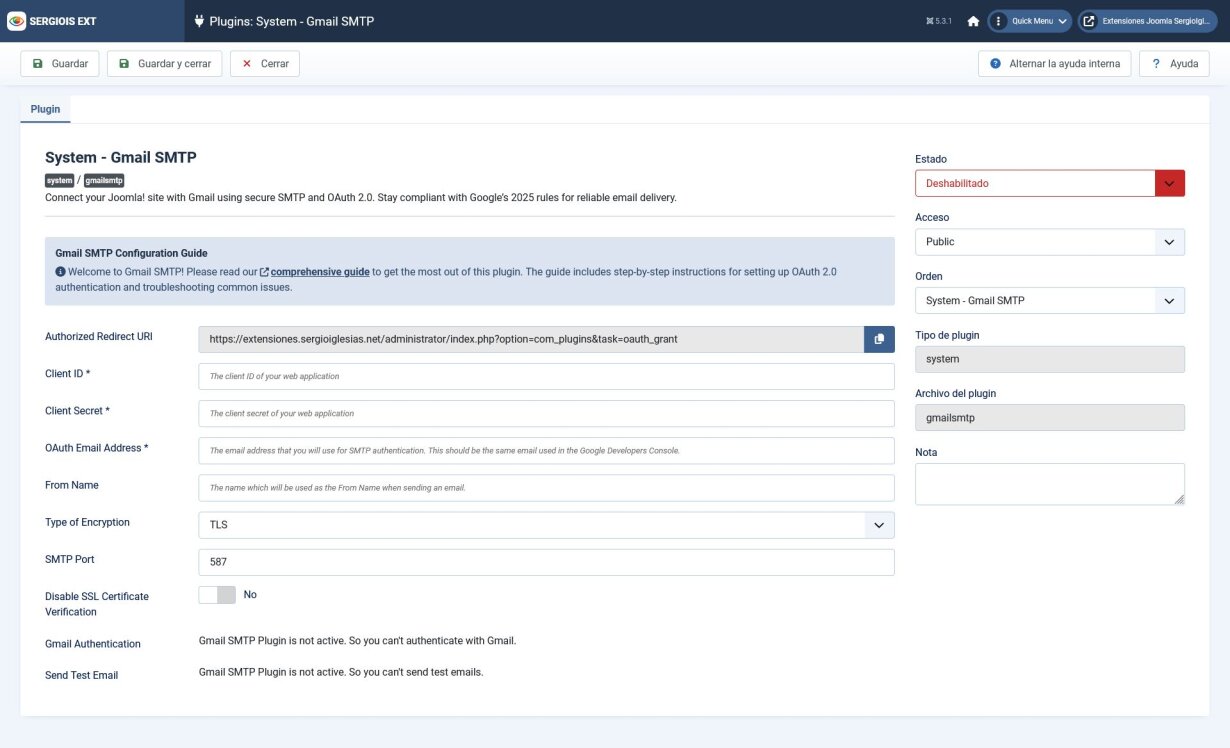The width and height of the screenshot is (1230, 748).
Task: Open the Estado Deshabilitado dropdown
Action: [1050, 183]
